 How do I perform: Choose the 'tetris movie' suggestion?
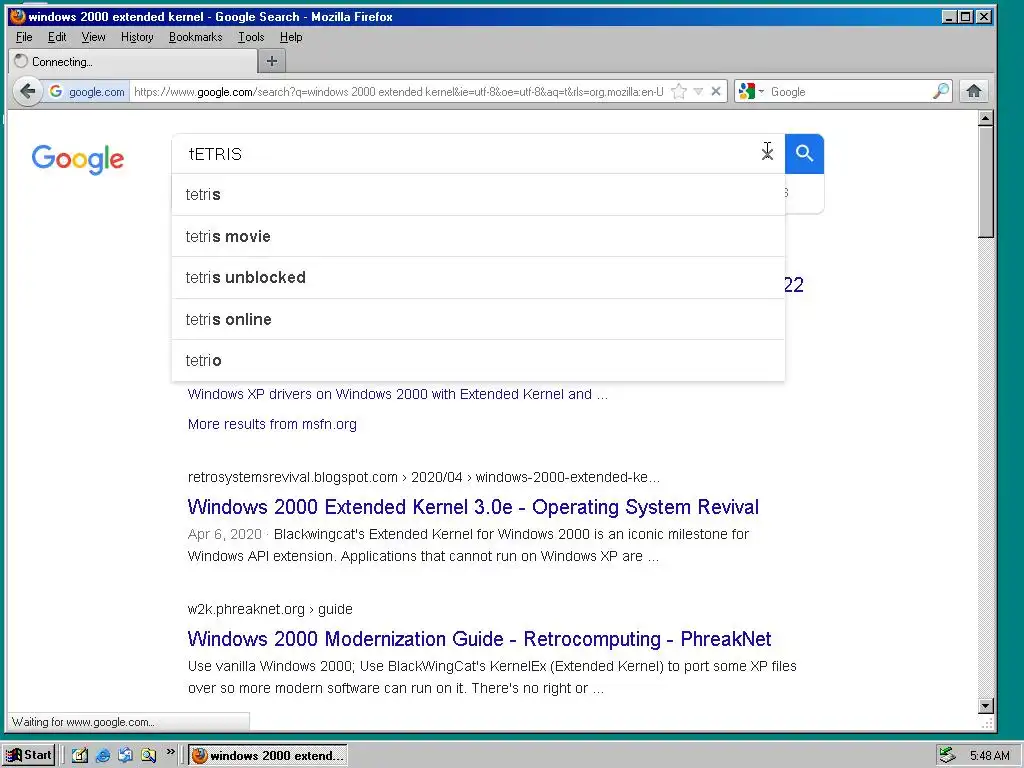478,236
